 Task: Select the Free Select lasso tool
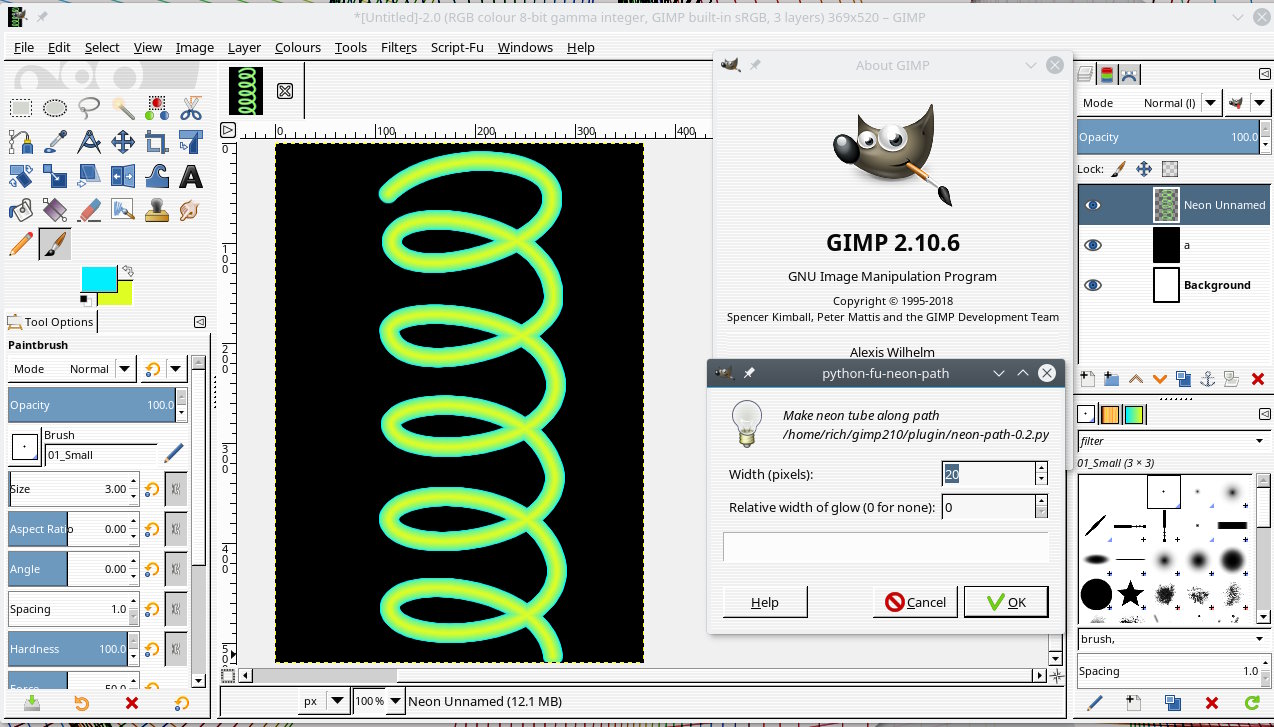pyautogui.click(x=89, y=108)
